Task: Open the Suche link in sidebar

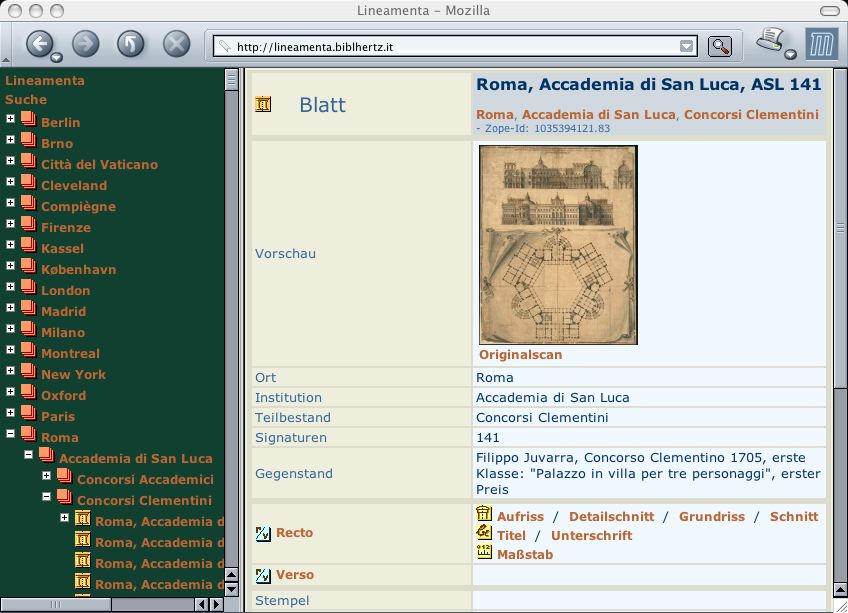Action: pos(26,99)
